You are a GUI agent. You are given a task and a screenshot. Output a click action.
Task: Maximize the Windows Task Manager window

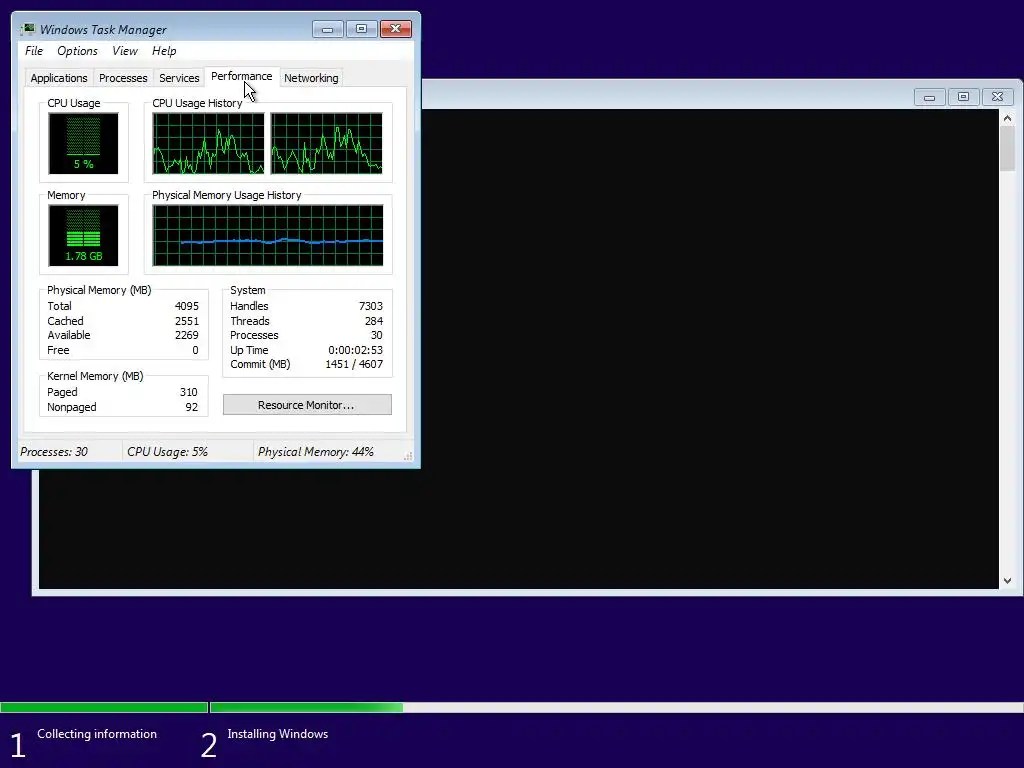(361, 29)
